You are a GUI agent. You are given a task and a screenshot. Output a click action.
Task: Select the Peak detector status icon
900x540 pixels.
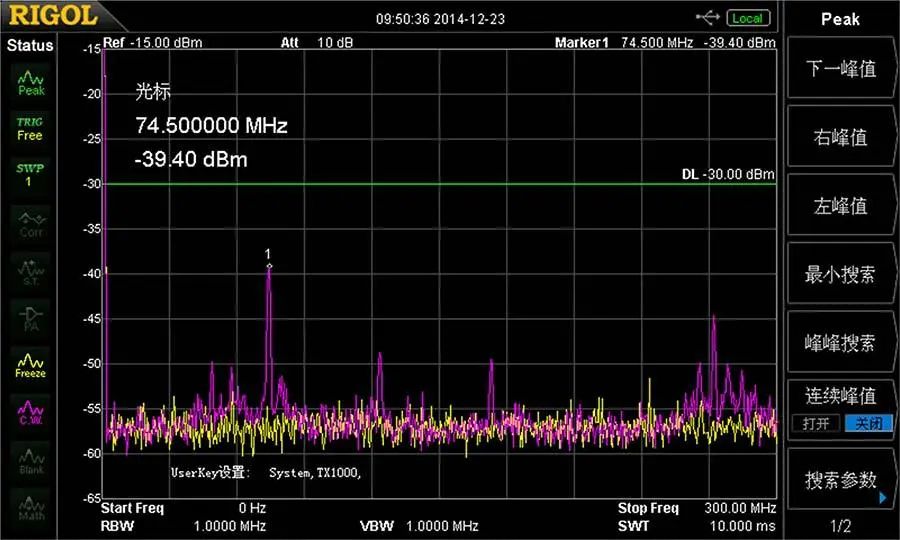[x=30, y=82]
